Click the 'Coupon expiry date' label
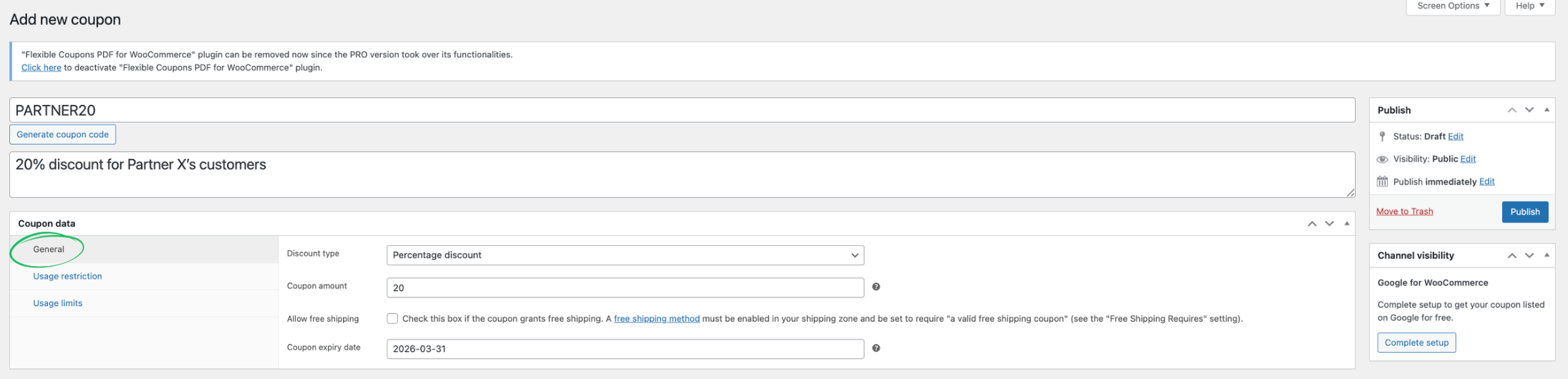 [324, 348]
